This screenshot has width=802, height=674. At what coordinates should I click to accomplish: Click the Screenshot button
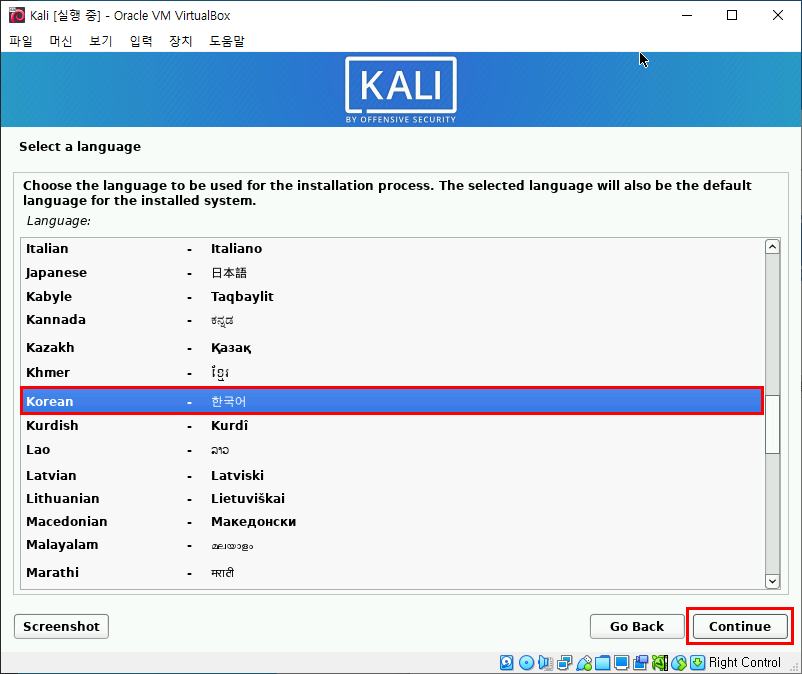point(61,626)
